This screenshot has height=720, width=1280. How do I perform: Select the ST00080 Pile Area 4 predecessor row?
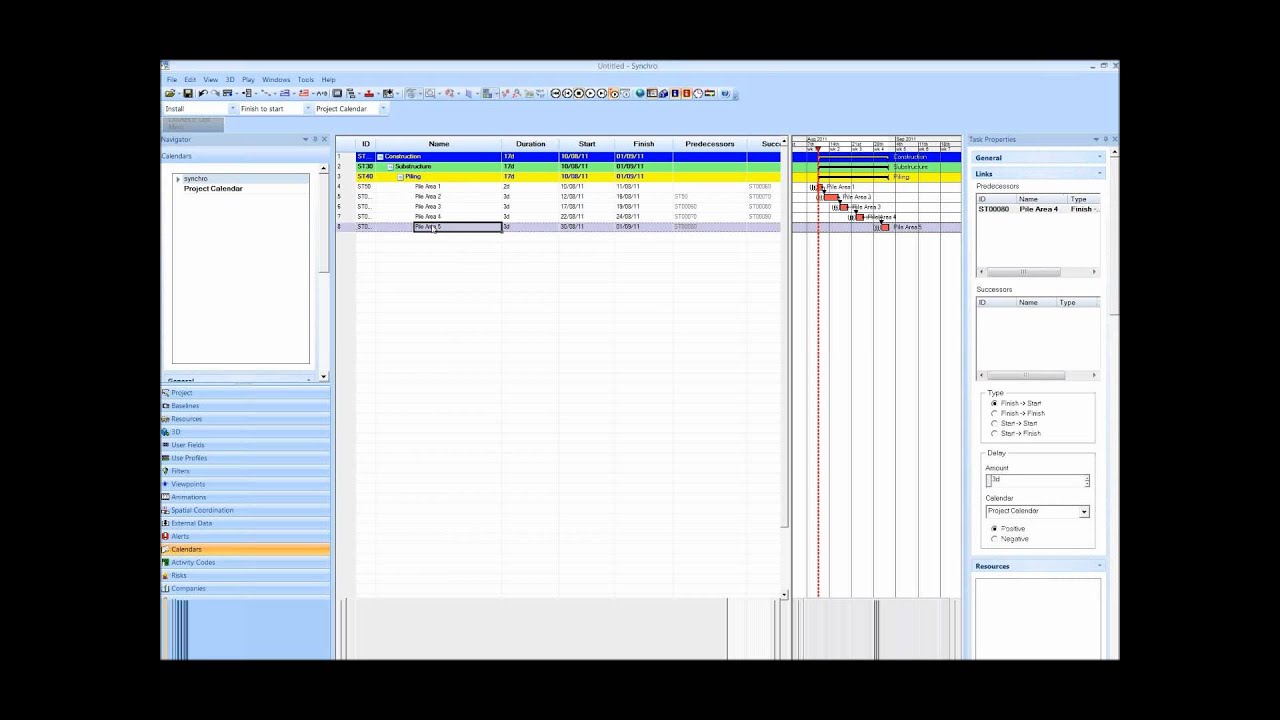1038,210
